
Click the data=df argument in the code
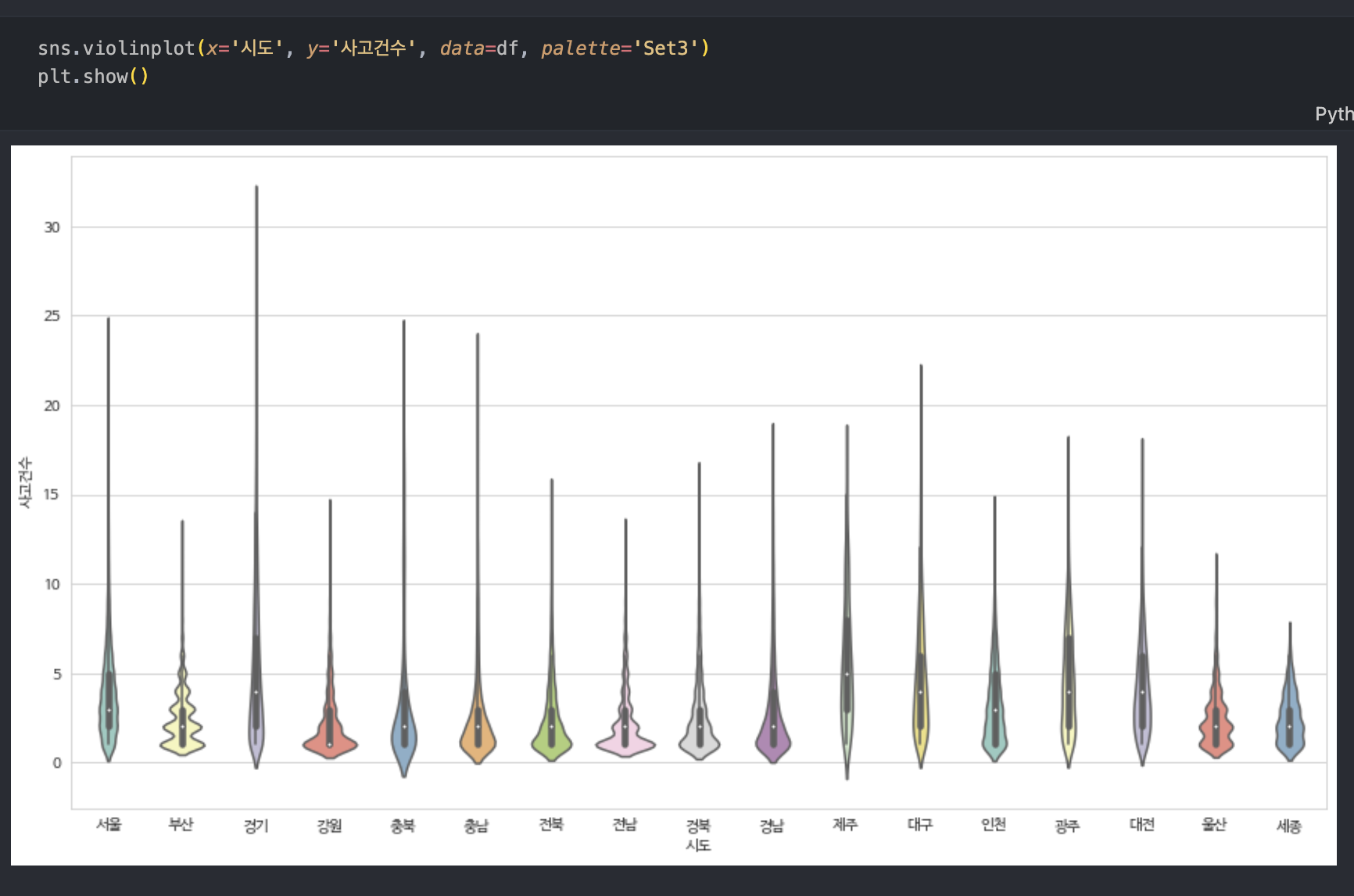point(479,48)
